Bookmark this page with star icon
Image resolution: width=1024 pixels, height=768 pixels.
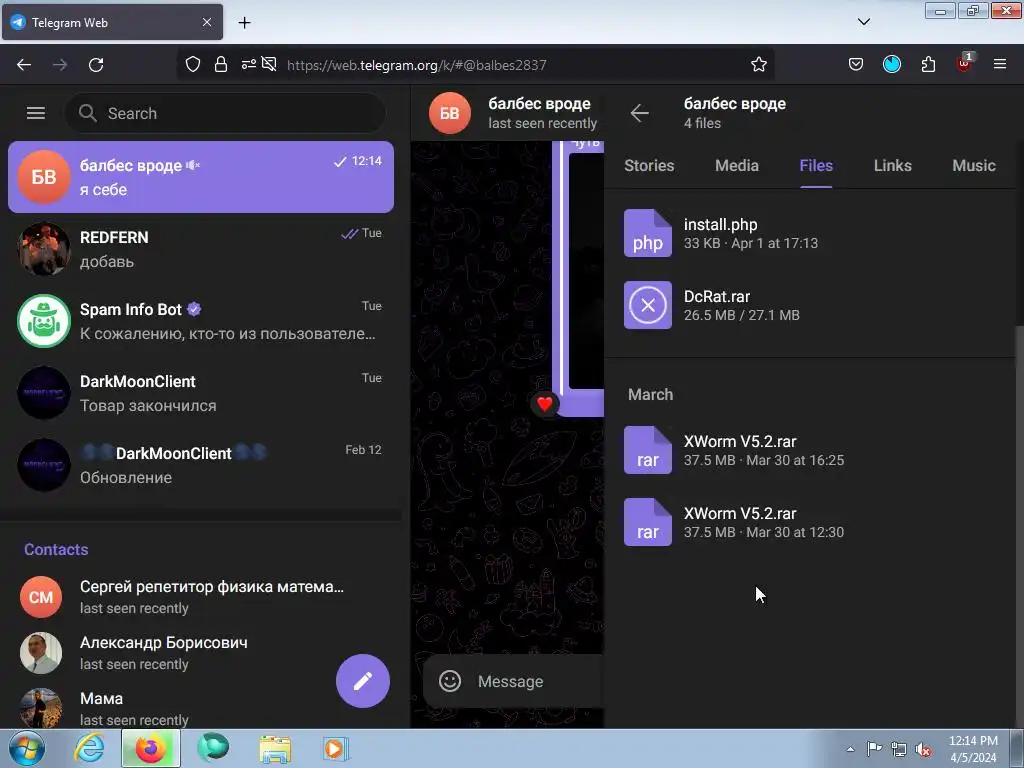[x=758, y=64]
